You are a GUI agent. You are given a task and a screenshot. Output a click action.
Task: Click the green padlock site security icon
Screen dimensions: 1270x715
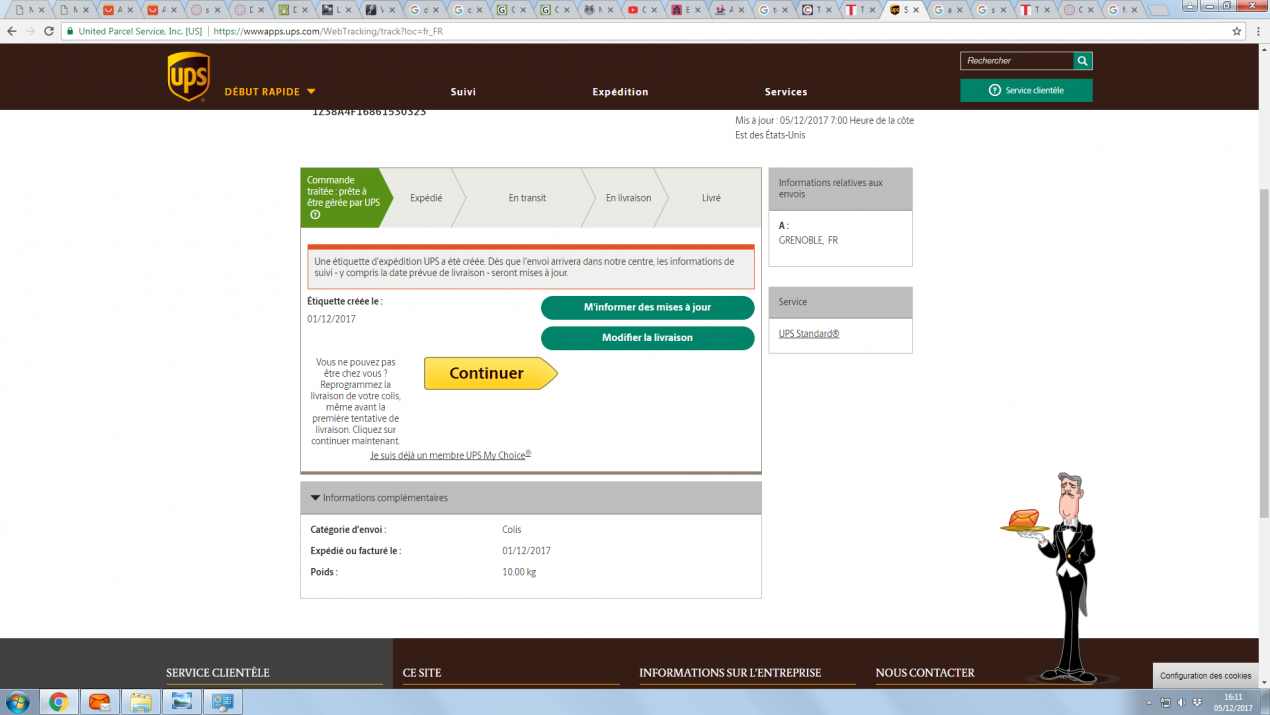pyautogui.click(x=70, y=31)
